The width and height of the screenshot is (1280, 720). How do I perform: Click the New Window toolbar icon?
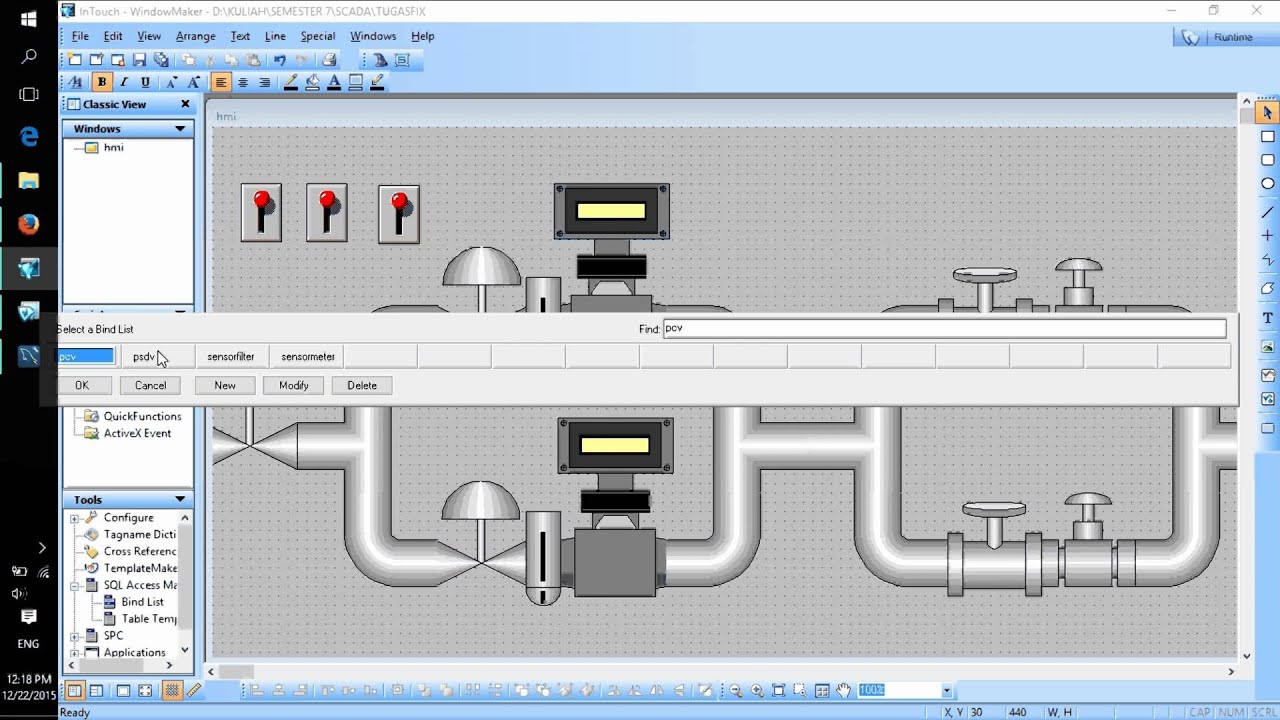(x=75, y=60)
